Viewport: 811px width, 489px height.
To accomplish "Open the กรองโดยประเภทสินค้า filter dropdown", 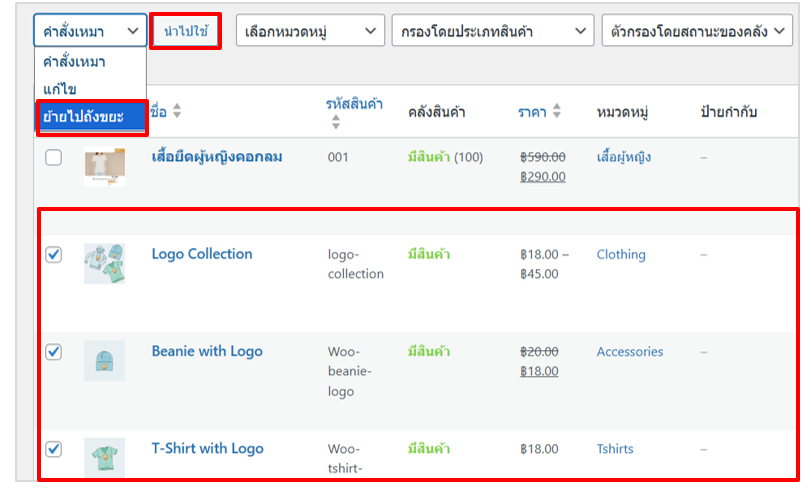I will click(x=492, y=31).
